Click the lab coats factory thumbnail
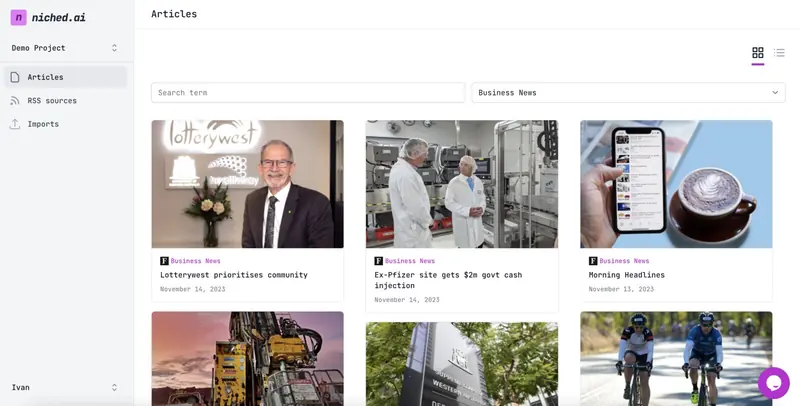Image resolution: width=800 pixels, height=406 pixels. 462,184
